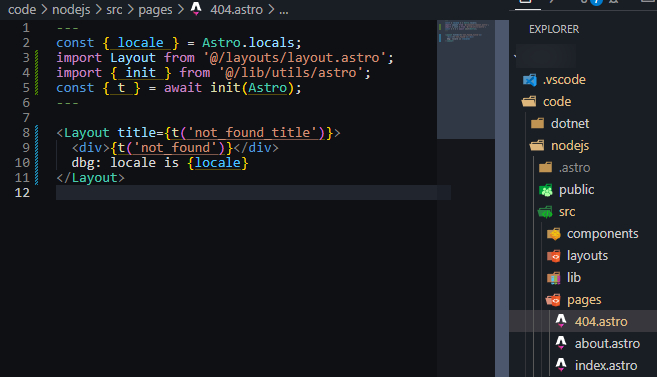The width and height of the screenshot is (657, 377).
Task: Place cursor on 'Astro.locals' in line 2
Action: pos(248,43)
